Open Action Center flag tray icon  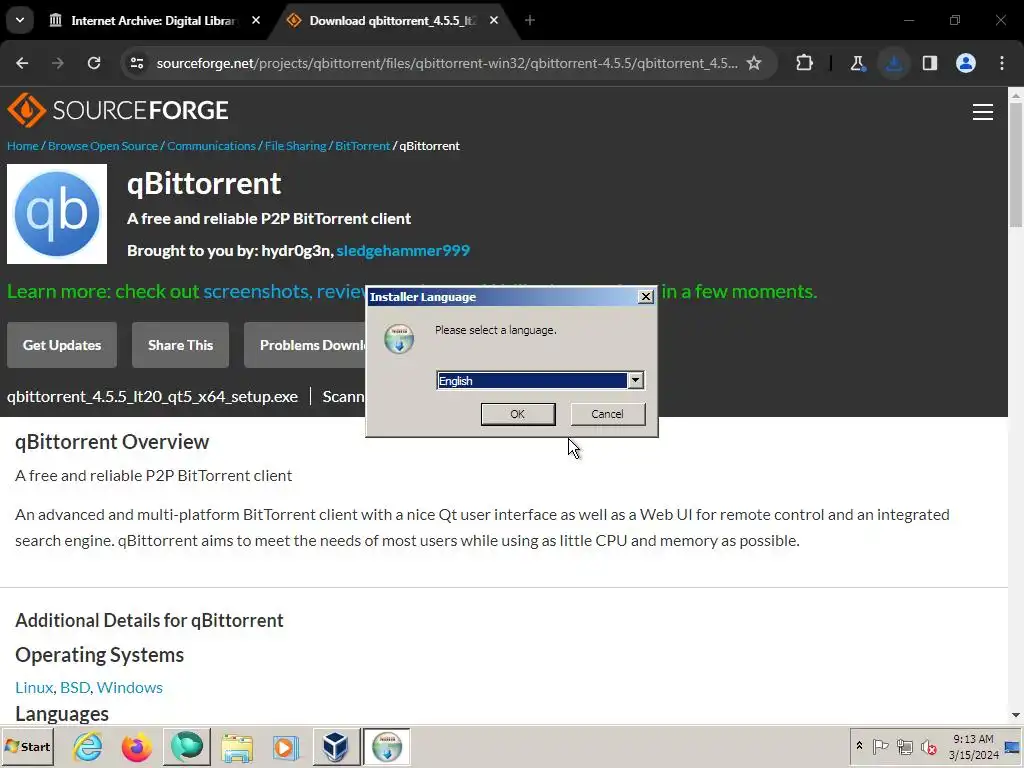point(880,746)
